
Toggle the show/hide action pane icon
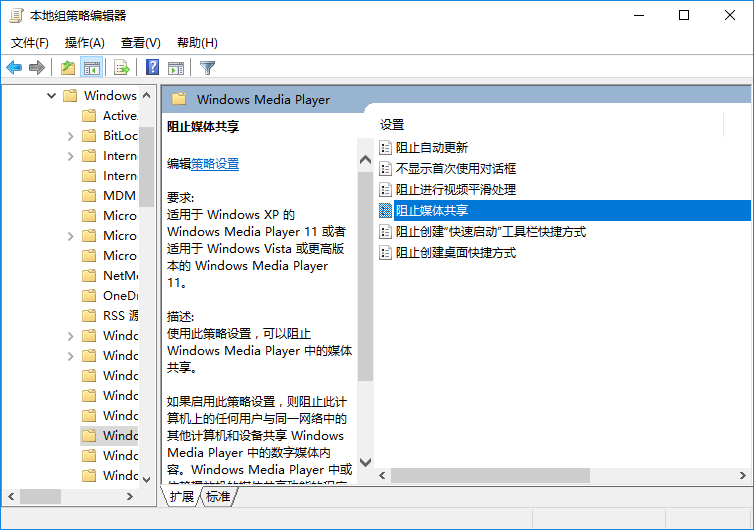pos(176,68)
